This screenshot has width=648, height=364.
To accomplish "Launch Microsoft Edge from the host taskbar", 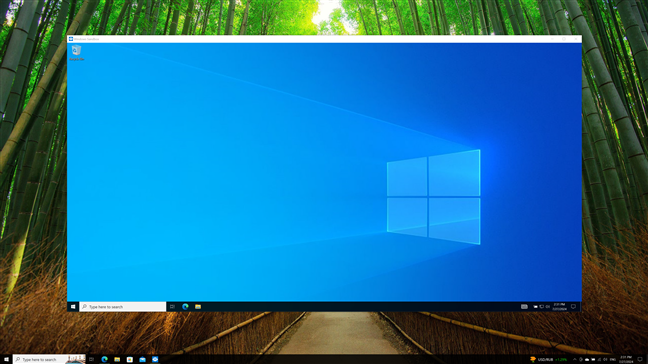I will (x=105, y=359).
